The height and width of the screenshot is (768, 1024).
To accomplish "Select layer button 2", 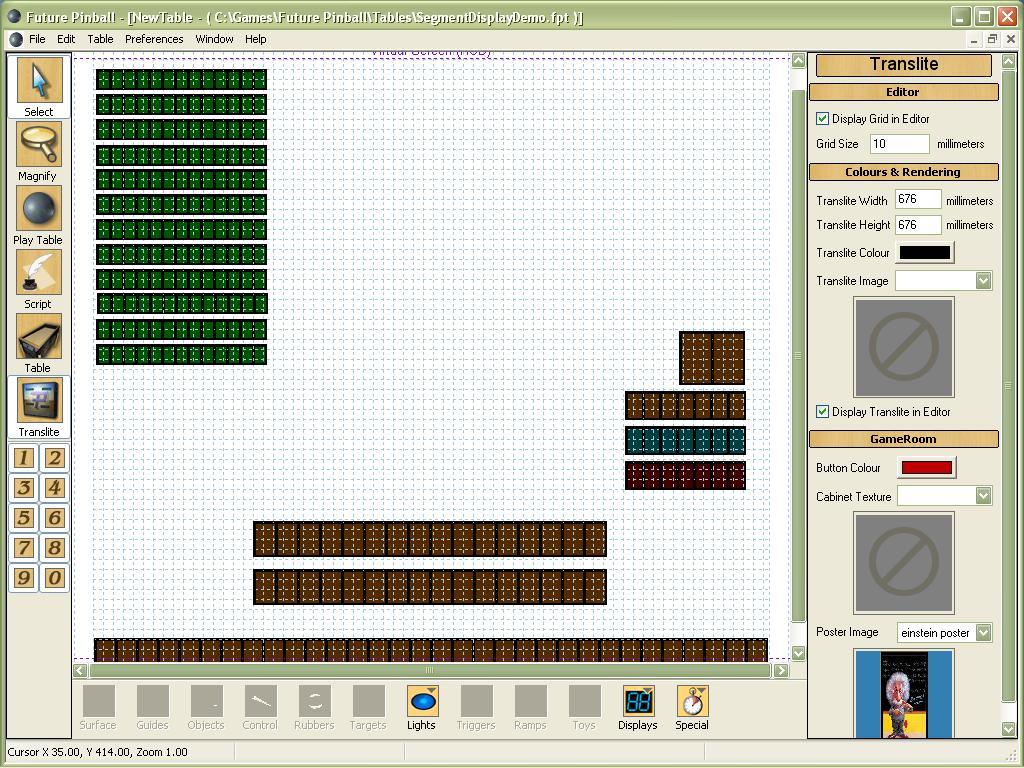I will (54, 458).
